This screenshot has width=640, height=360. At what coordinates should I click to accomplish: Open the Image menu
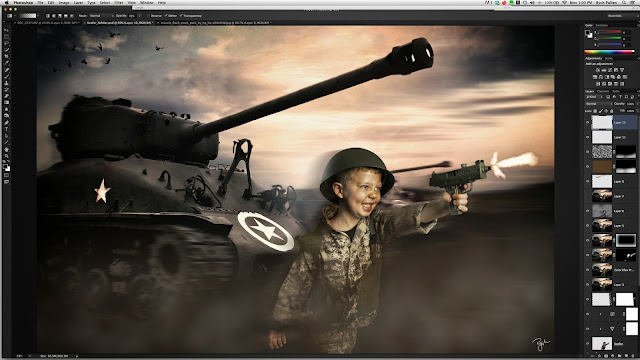coord(64,2)
